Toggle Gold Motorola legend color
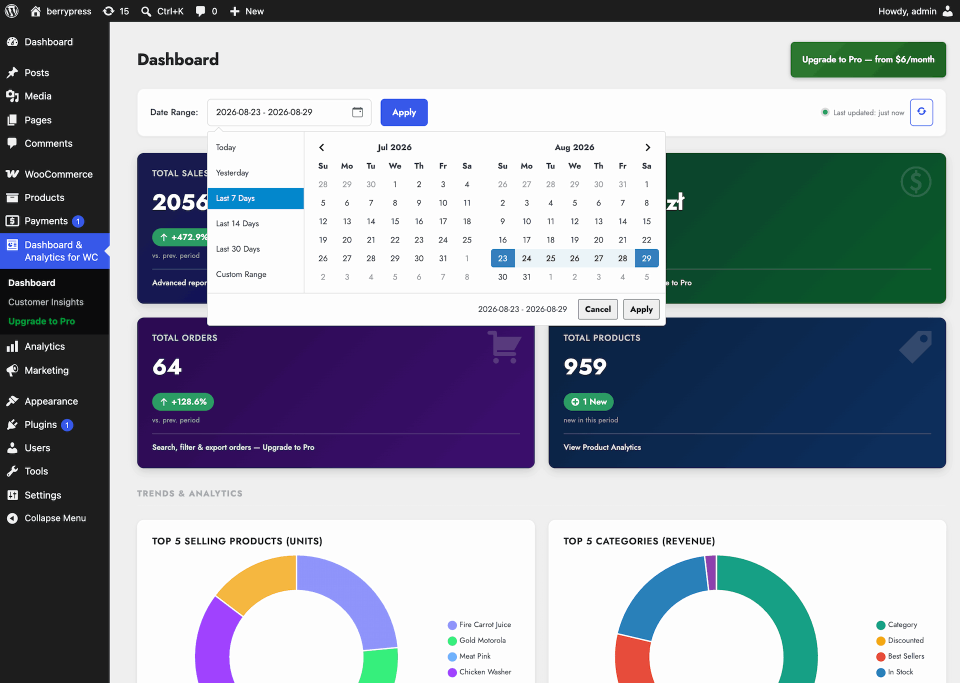 coord(452,641)
